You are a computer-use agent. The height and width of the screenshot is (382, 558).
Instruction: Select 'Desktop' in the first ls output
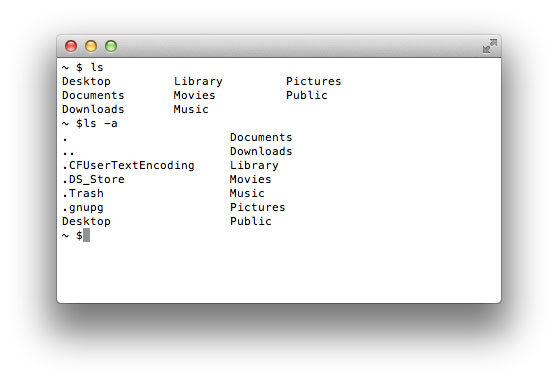[x=86, y=82]
